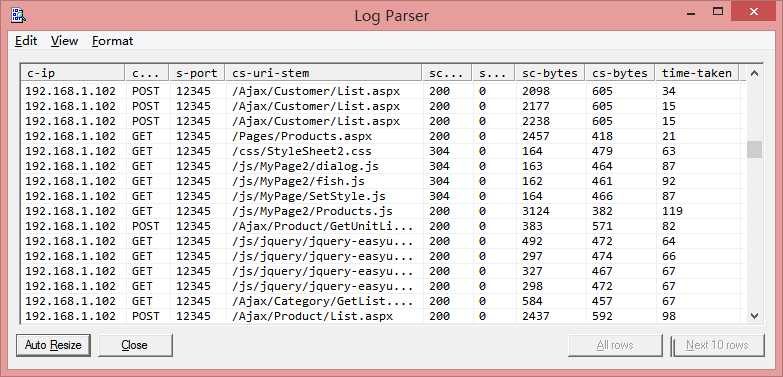Click the time-taken value 63
The image size is (783, 377).
coord(669,151)
